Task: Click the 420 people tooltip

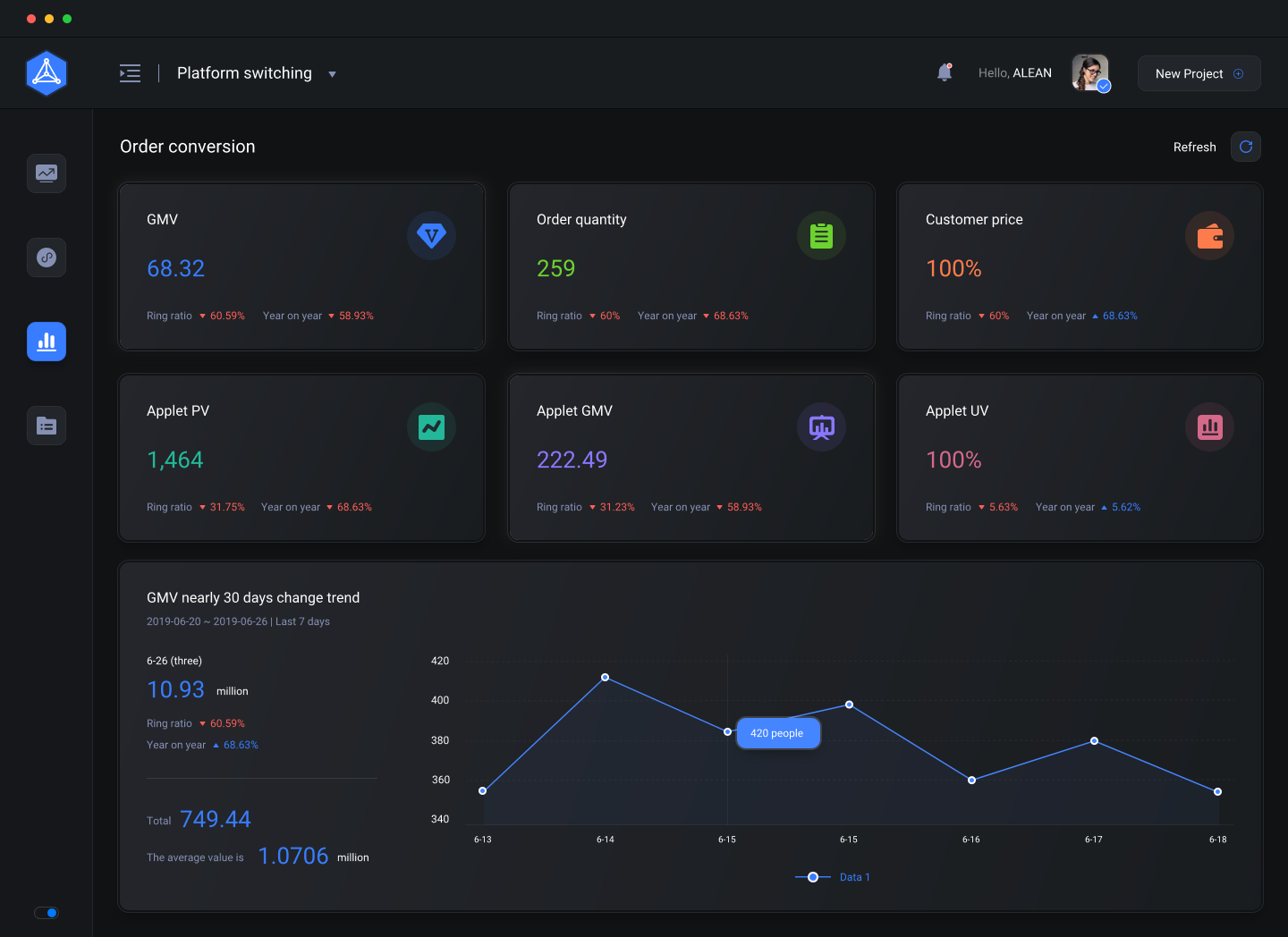Action: 777,733
